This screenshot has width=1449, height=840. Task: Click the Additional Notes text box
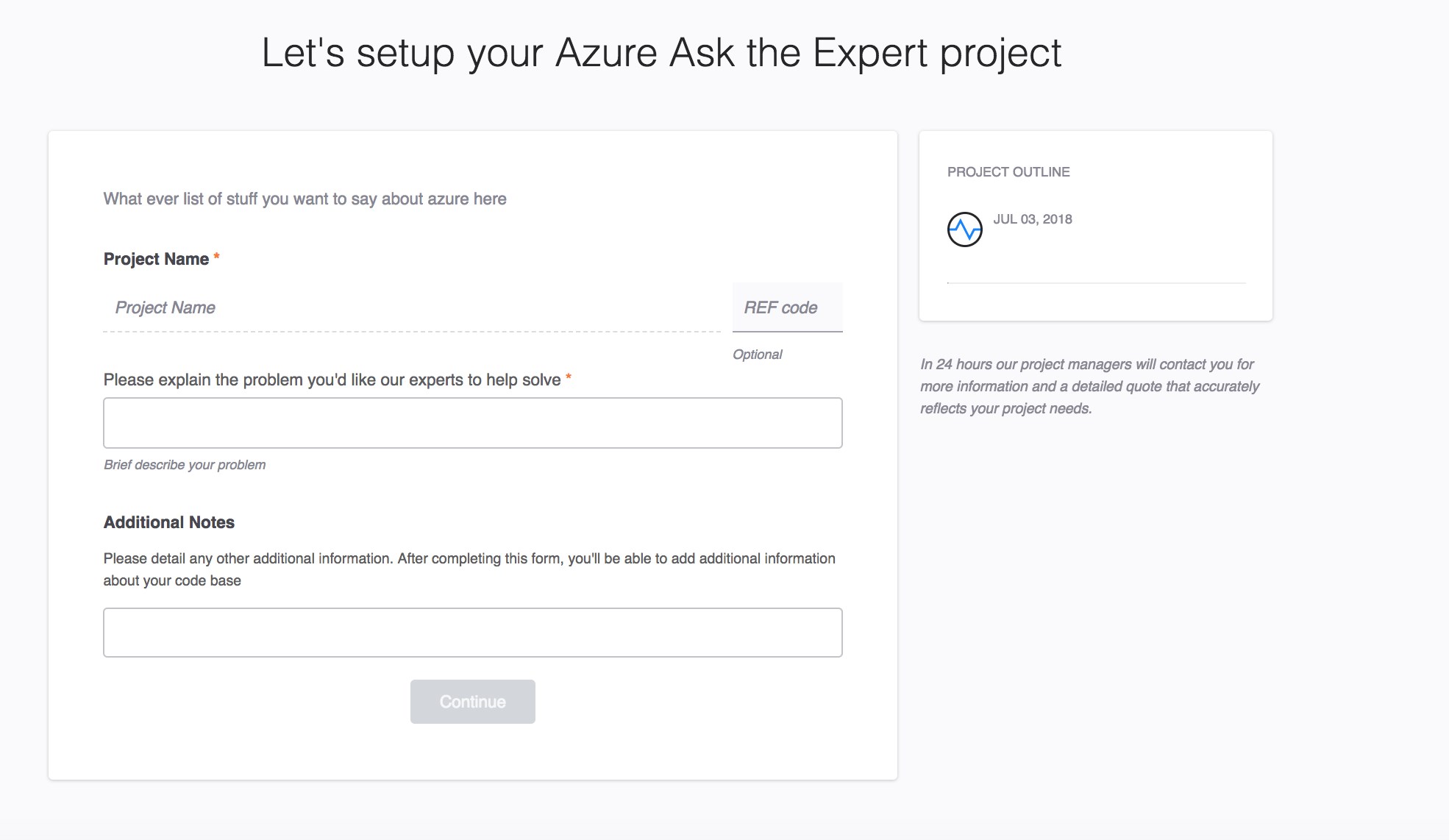(x=472, y=633)
